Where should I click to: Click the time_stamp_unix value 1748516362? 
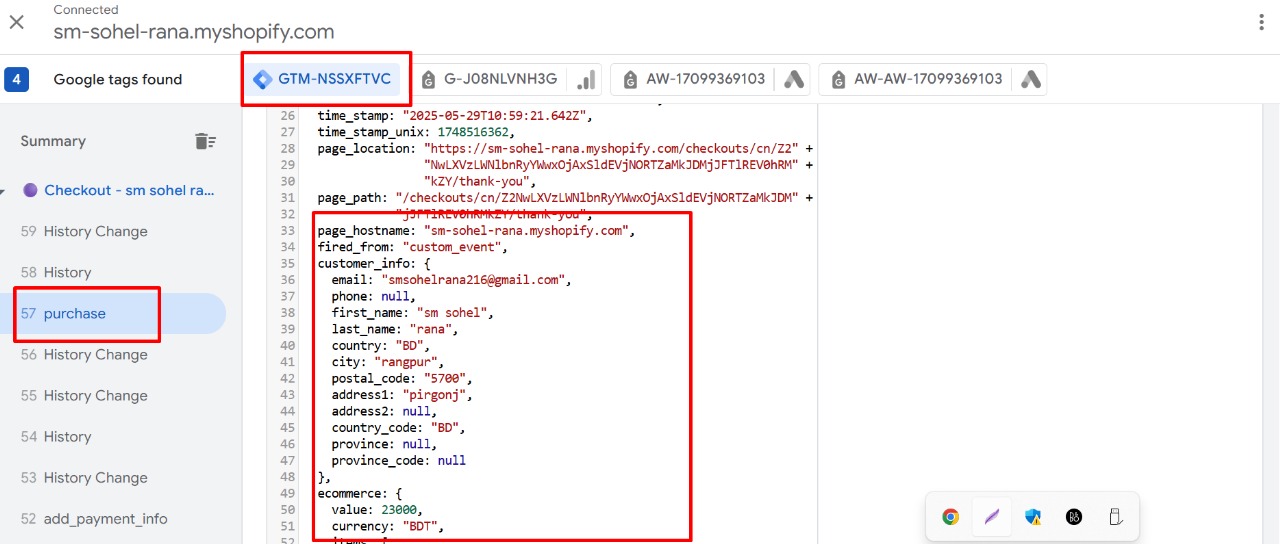pyautogui.click(x=473, y=132)
